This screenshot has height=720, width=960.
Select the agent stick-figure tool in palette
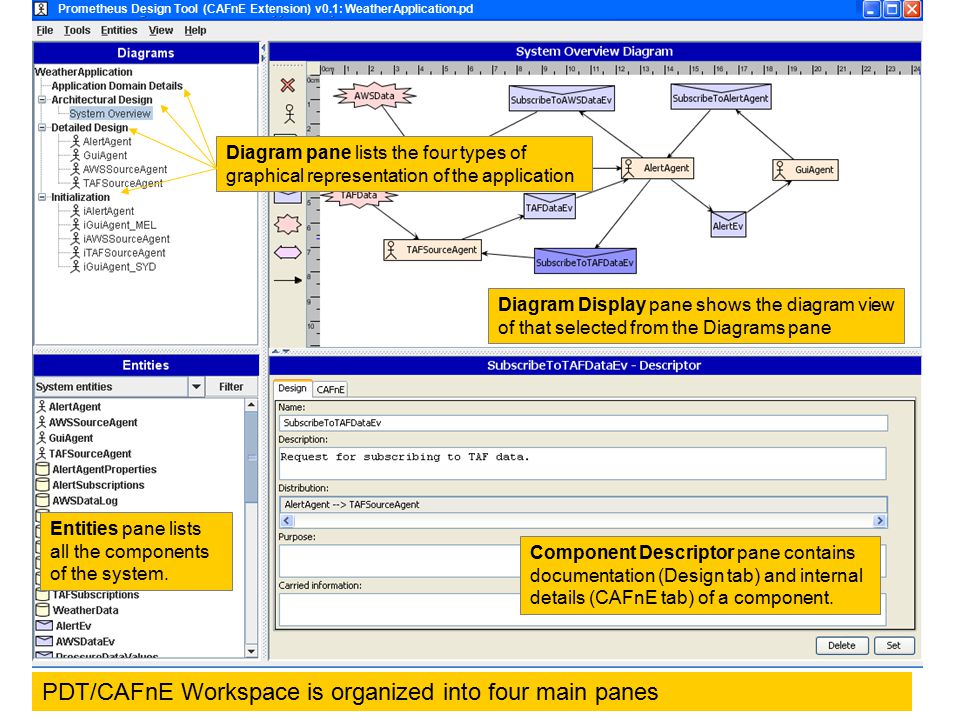click(x=289, y=113)
